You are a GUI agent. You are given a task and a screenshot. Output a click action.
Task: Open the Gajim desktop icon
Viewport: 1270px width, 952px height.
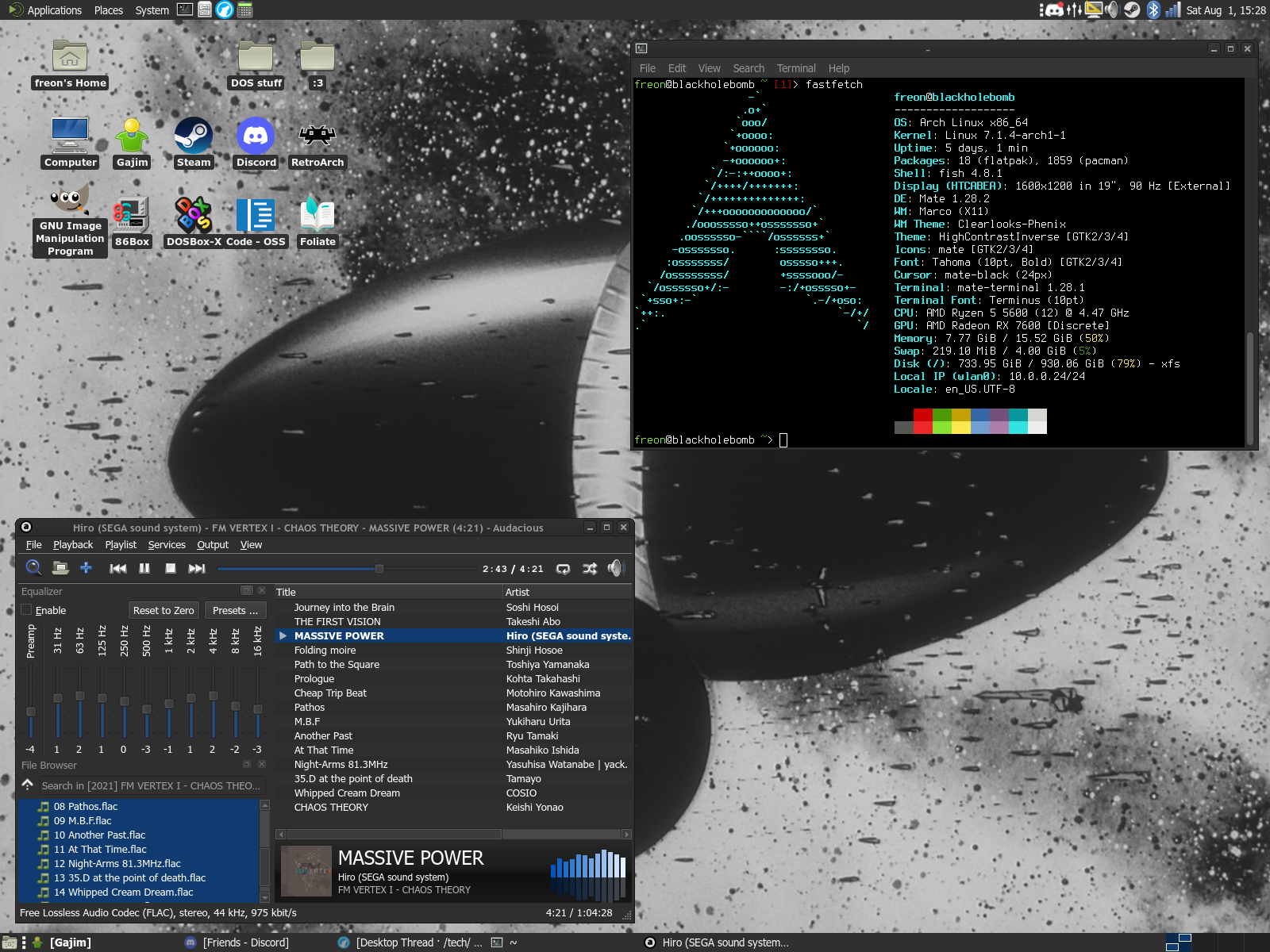click(132, 143)
